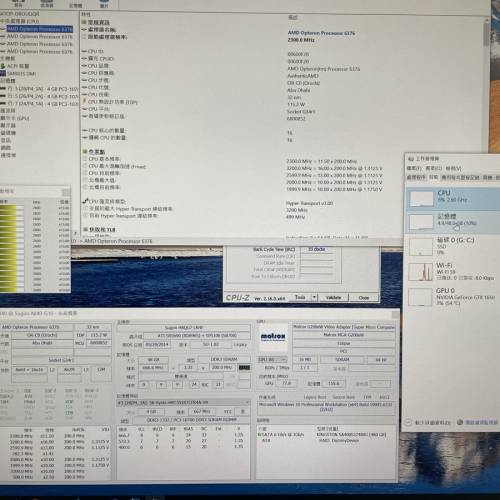Select the KINGSTON SA400S37480G drive row
500x500 pixels.
tap(351, 435)
